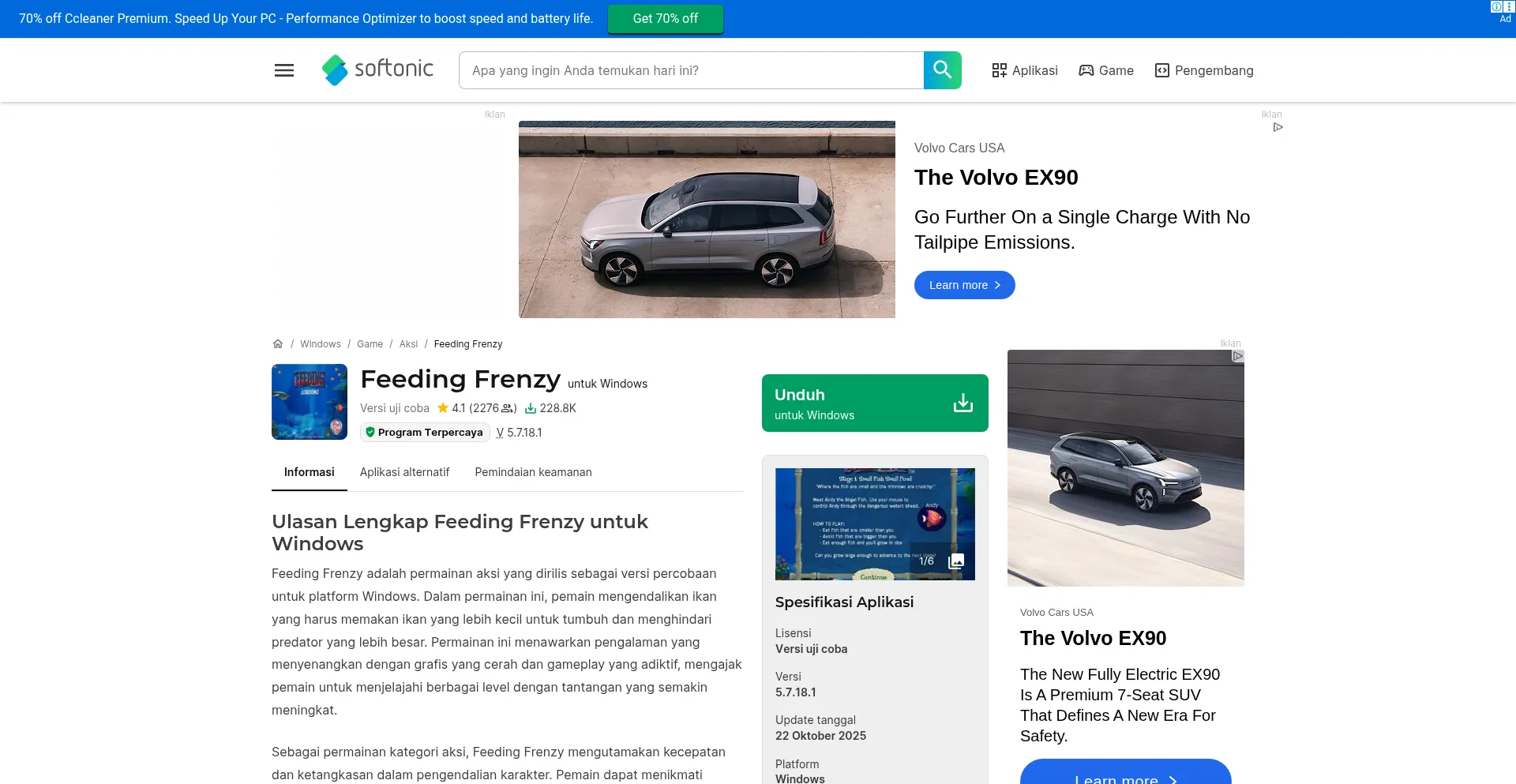The image size is (1516, 784).
Task: Open the Game menu
Action: (1106, 70)
